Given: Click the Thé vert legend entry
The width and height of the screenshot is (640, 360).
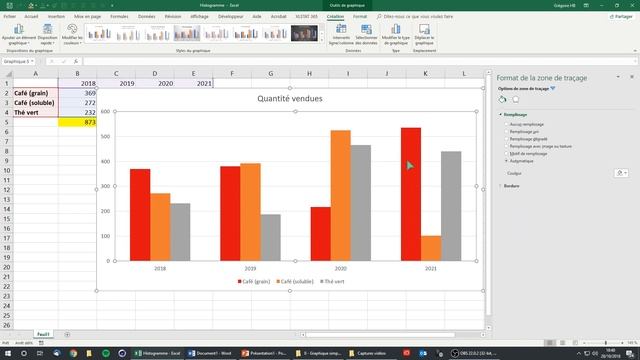Looking at the screenshot, I should coord(332,281).
